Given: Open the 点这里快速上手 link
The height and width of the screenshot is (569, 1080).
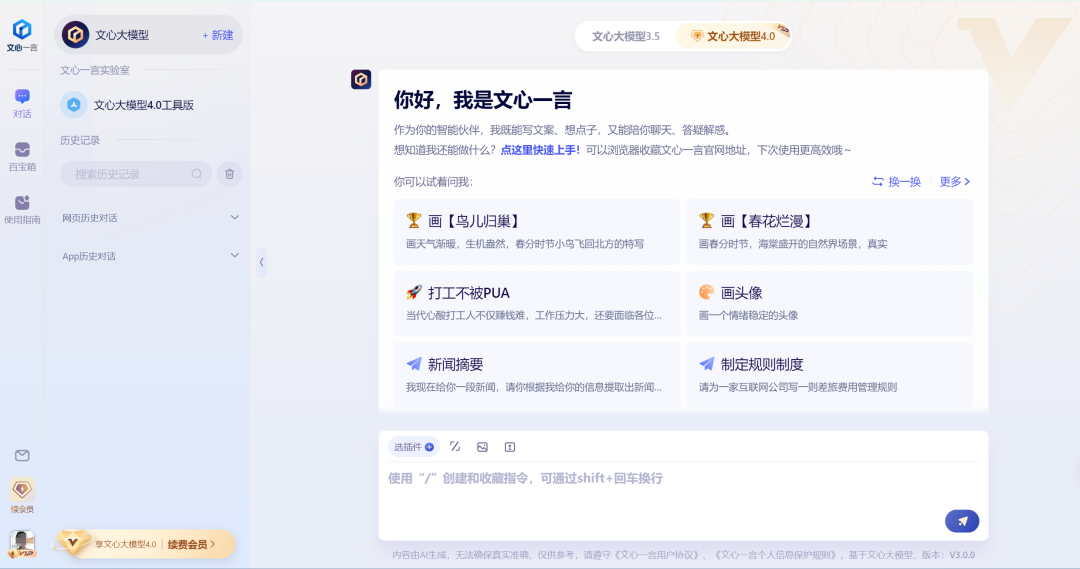Looking at the screenshot, I should click(540, 150).
